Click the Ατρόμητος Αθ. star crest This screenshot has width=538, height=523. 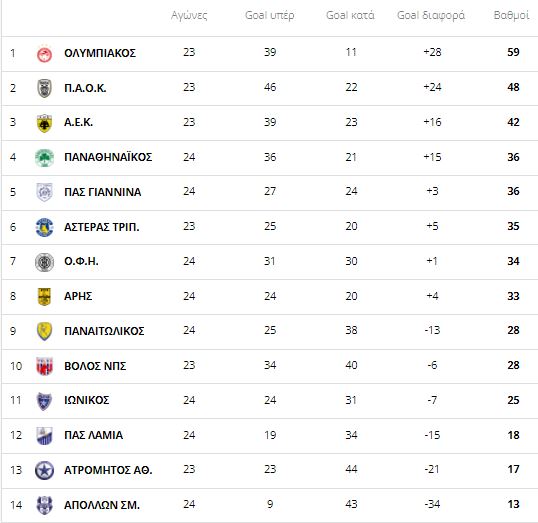click(44, 470)
